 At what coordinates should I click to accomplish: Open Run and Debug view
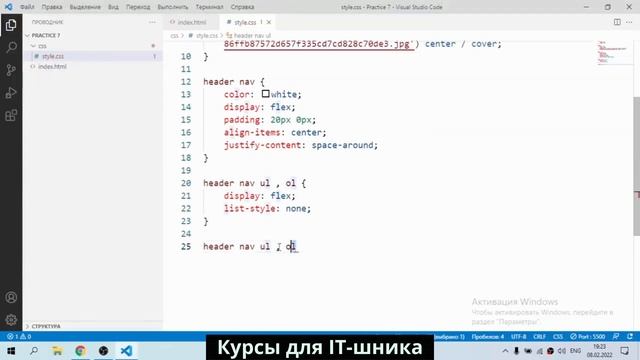(11, 93)
